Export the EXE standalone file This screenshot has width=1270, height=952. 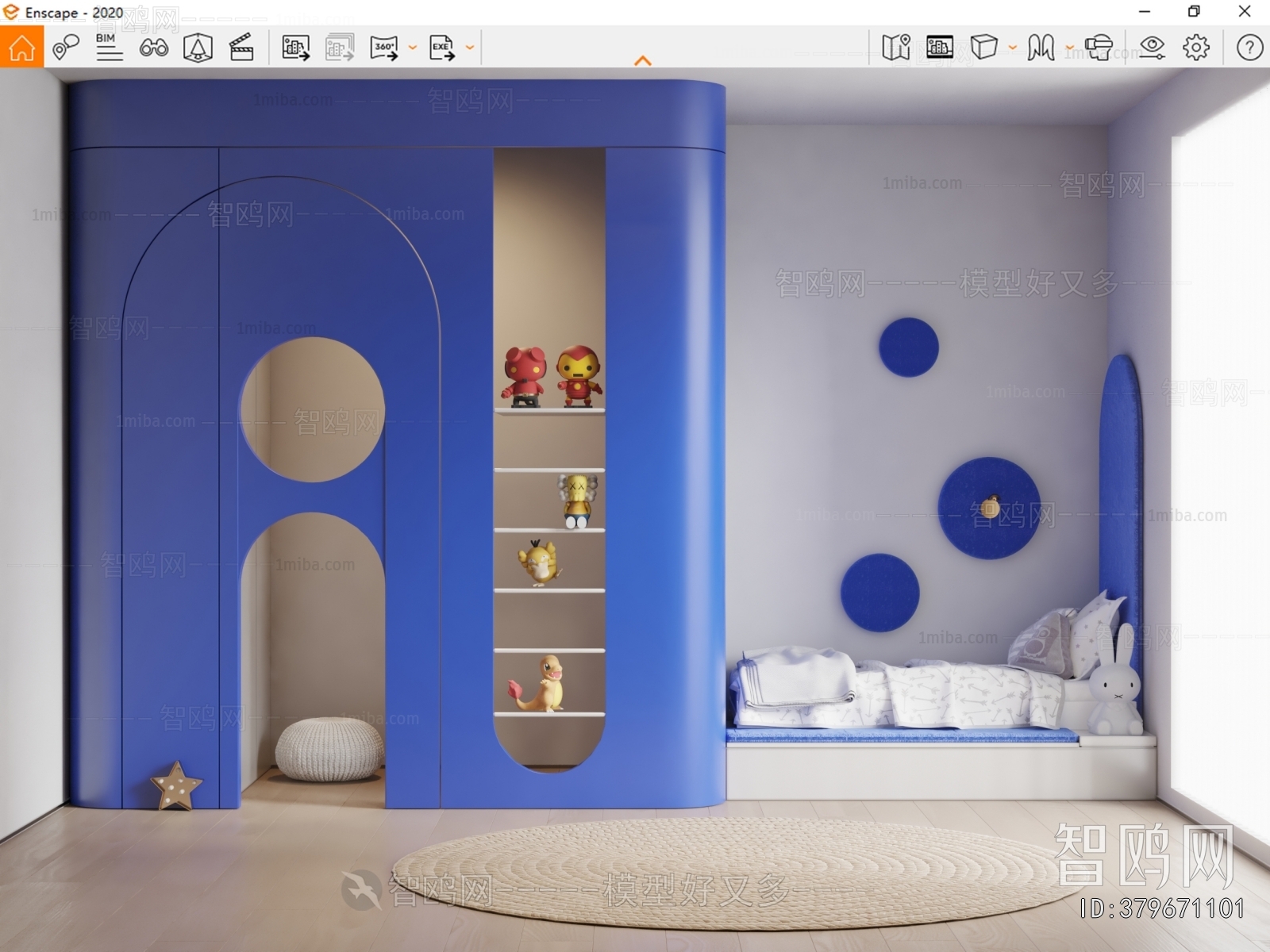(442, 48)
